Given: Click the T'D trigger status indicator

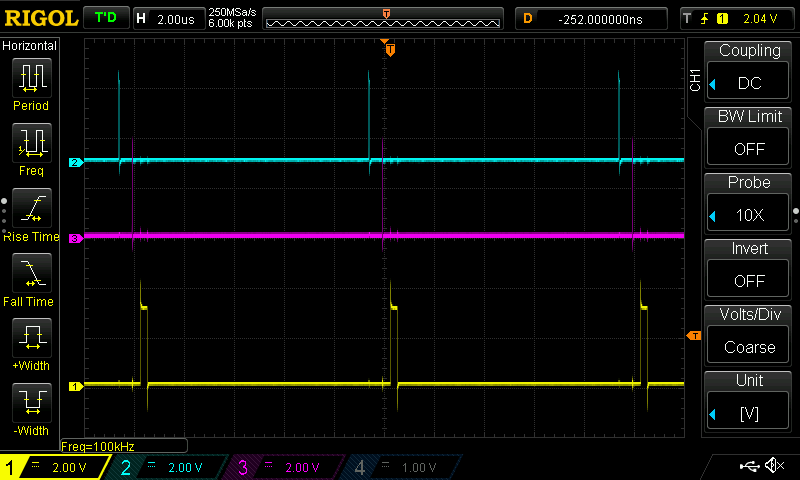Looking at the screenshot, I should pos(106,18).
